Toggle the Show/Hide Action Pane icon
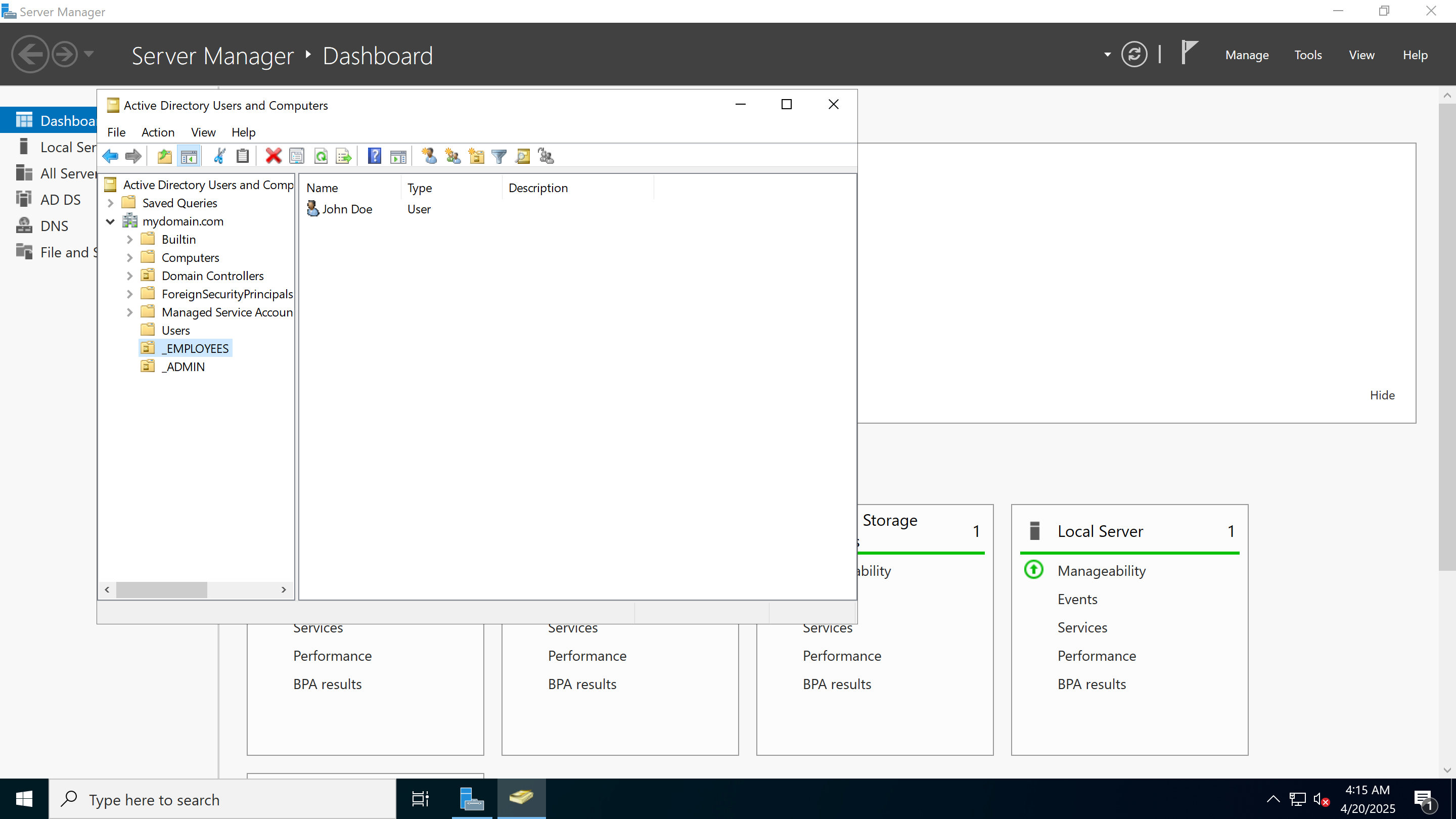This screenshot has width=1456, height=819. (398, 156)
